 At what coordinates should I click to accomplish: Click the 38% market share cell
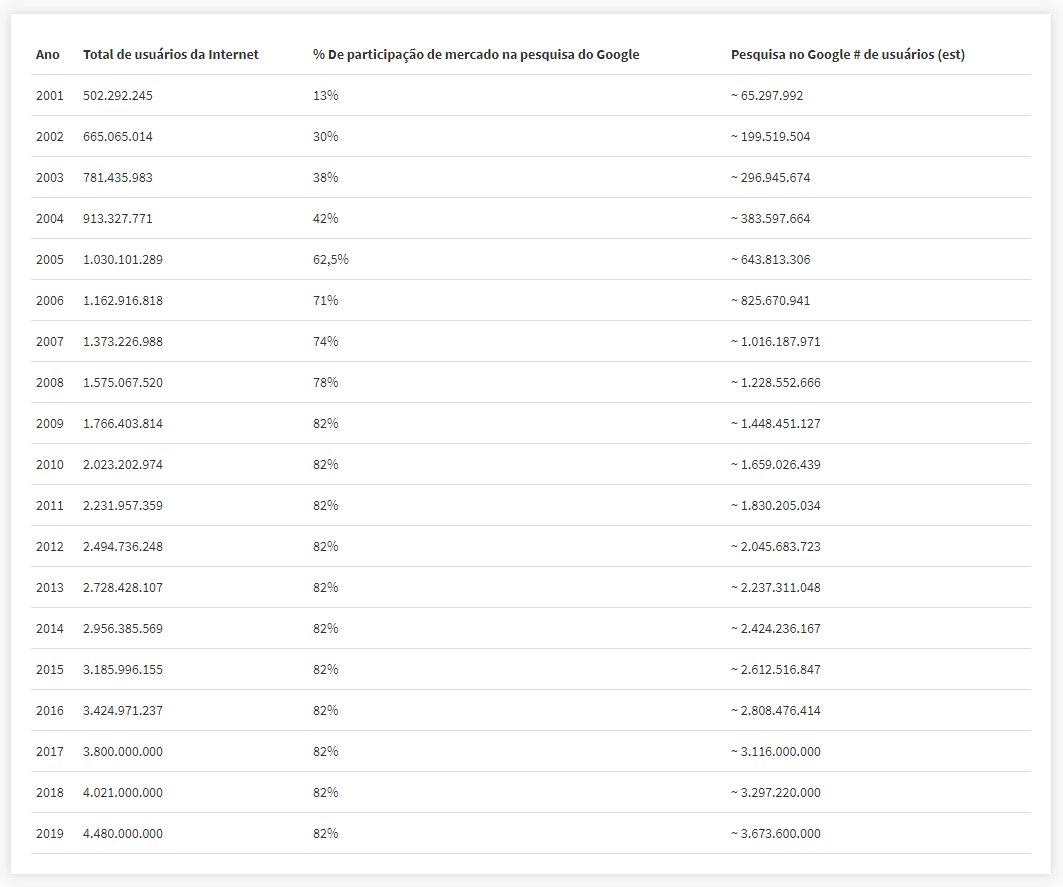(325, 178)
